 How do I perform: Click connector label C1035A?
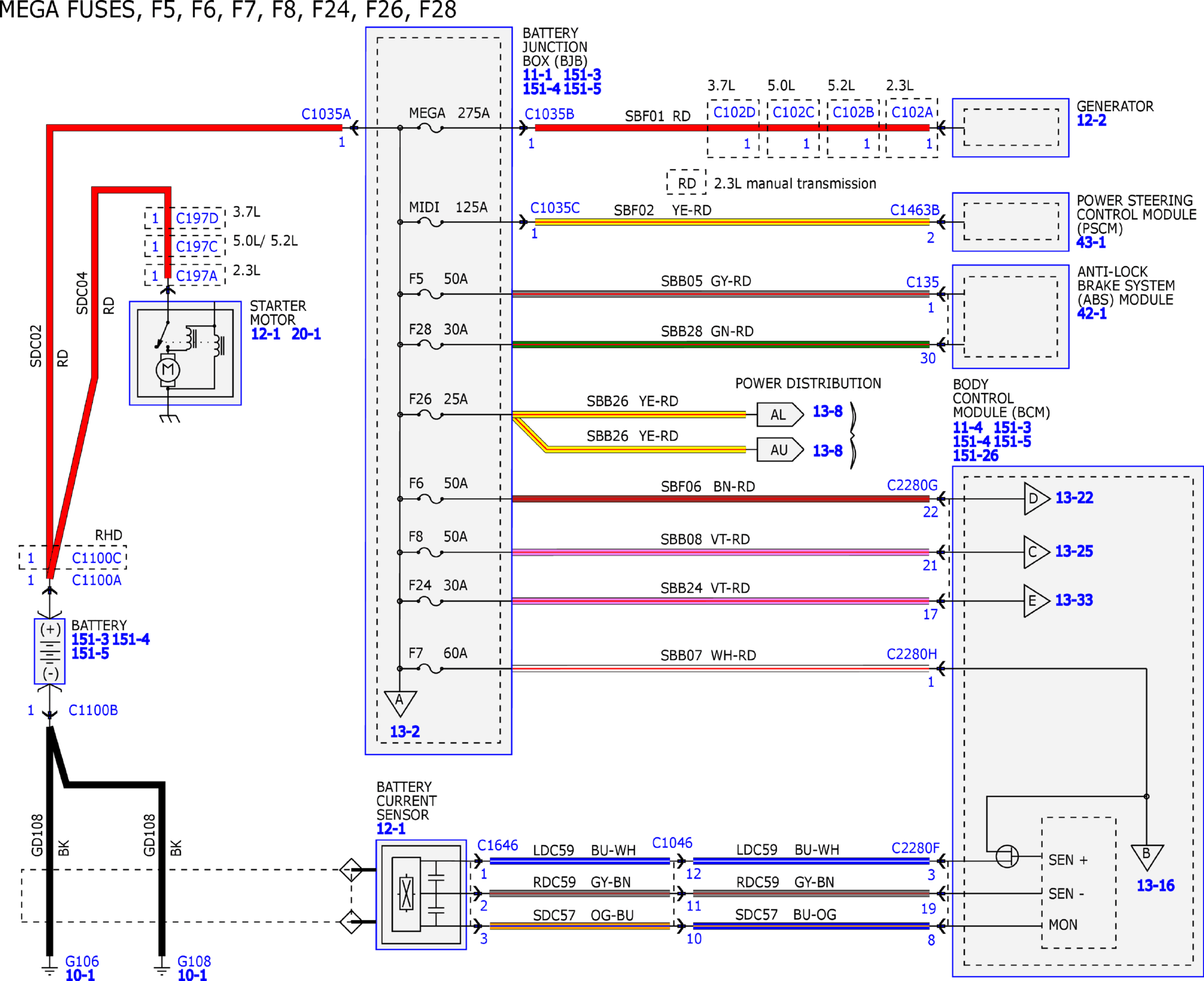point(326,114)
